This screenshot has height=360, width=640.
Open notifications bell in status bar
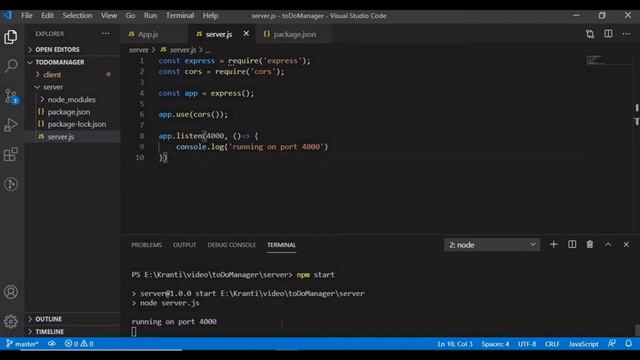(629, 344)
